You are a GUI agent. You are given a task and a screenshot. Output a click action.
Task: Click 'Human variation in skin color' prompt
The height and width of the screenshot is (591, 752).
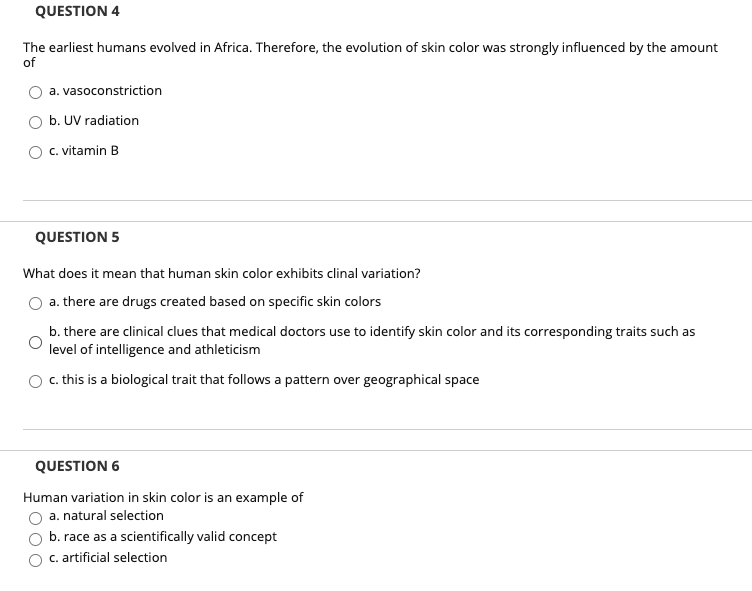coord(163,497)
